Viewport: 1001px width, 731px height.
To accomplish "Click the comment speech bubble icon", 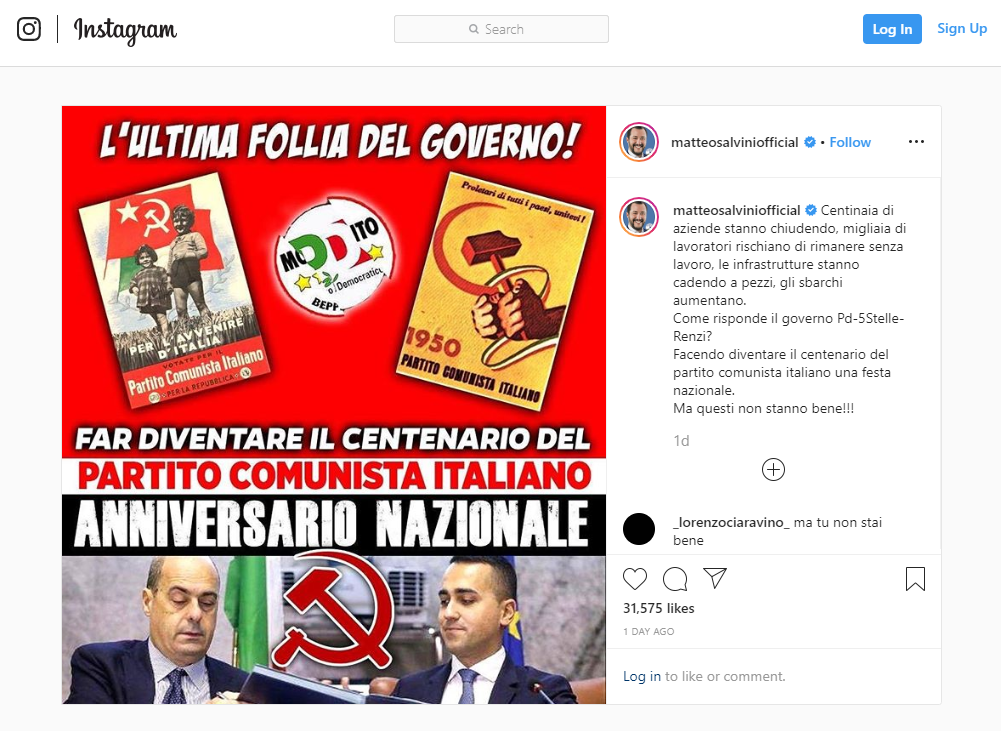I will pos(675,578).
